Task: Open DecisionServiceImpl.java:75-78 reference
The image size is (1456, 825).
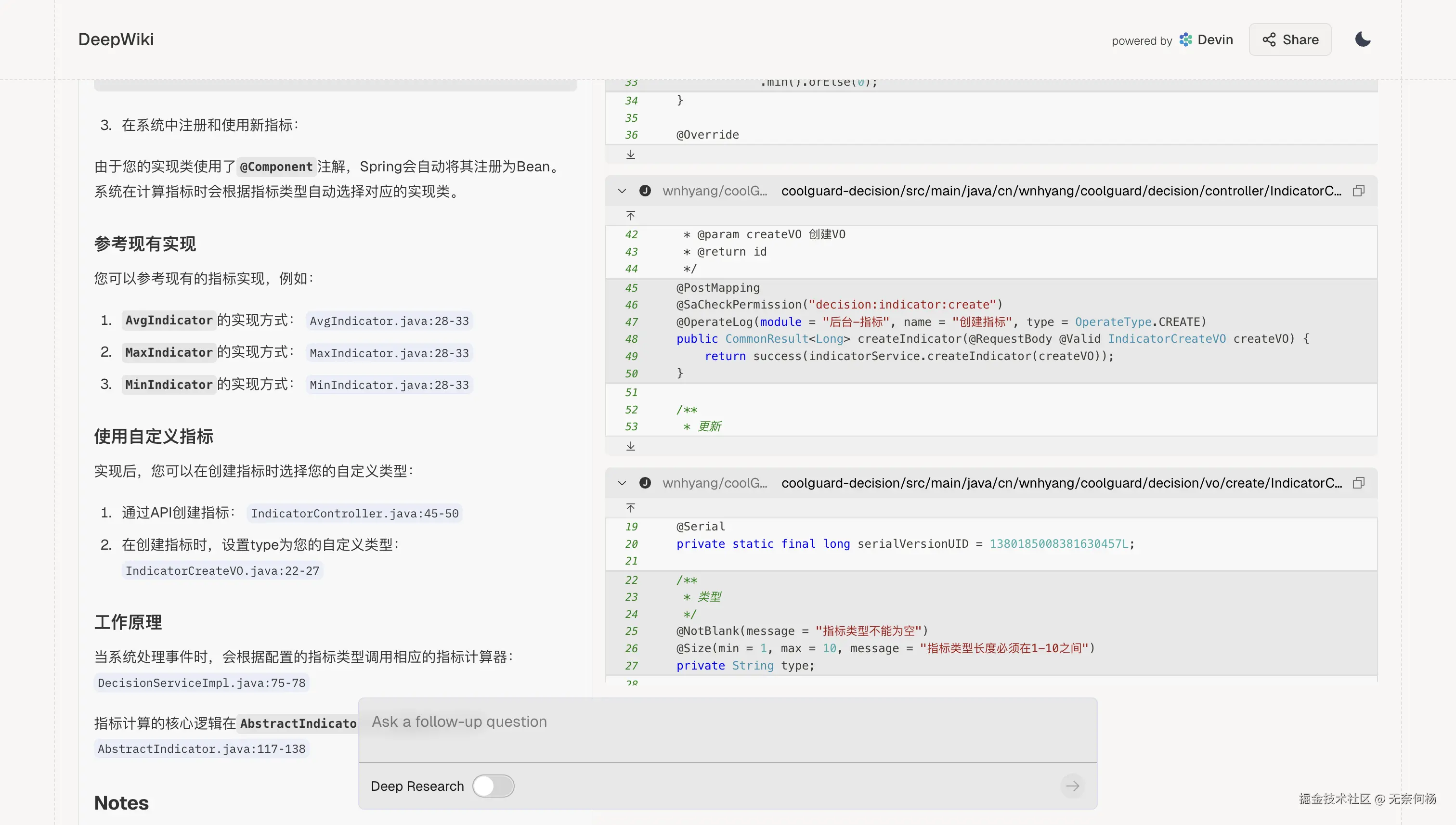Action: (x=201, y=683)
